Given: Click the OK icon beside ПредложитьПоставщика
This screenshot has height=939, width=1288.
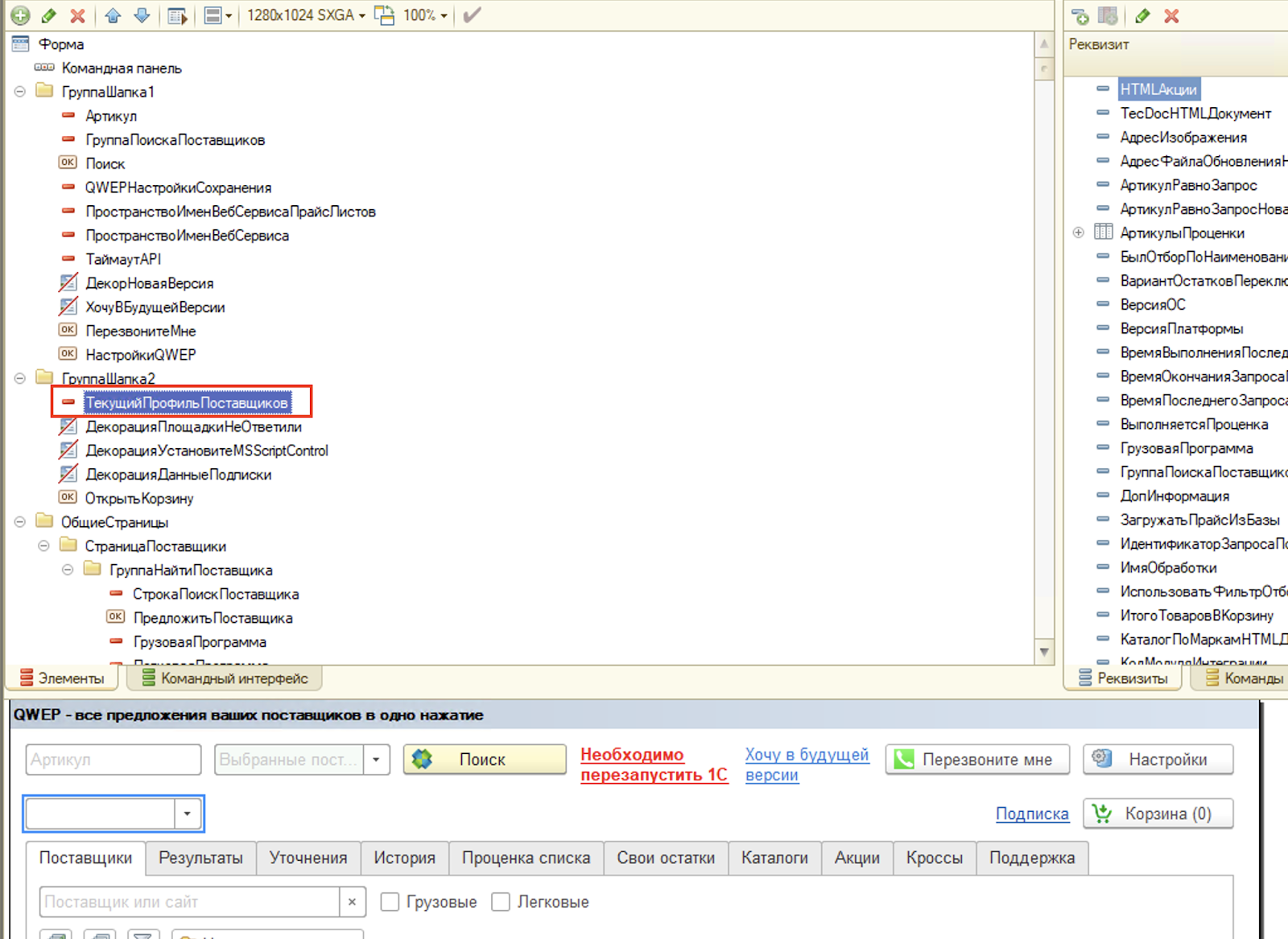Looking at the screenshot, I should point(115,617).
